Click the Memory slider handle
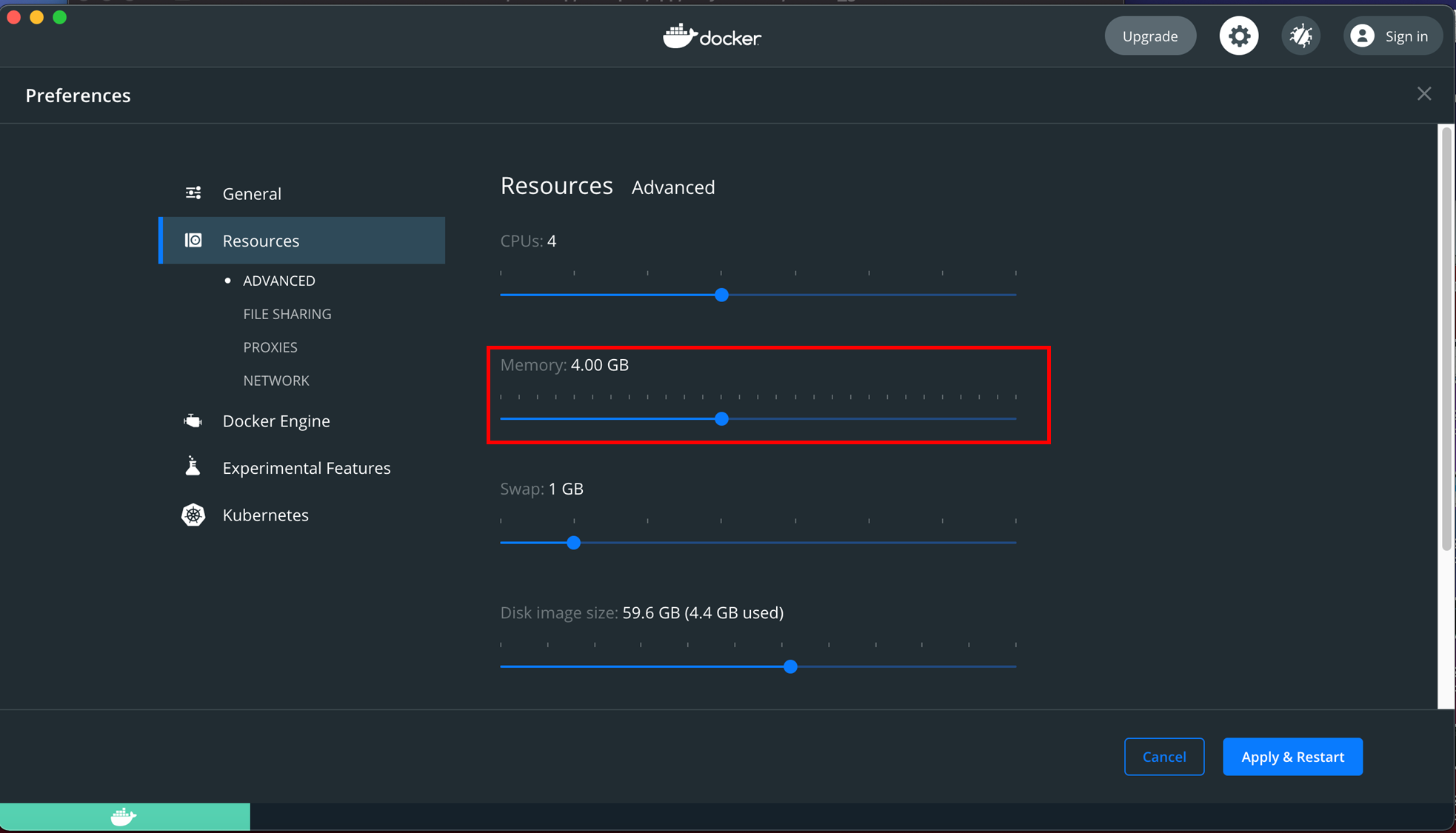The width and height of the screenshot is (1456, 833). pos(721,419)
